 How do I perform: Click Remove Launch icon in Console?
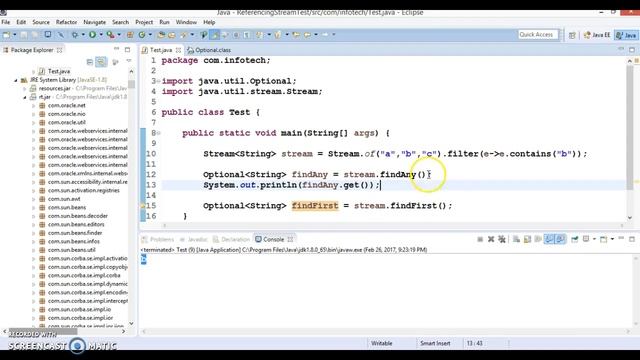point(491,239)
